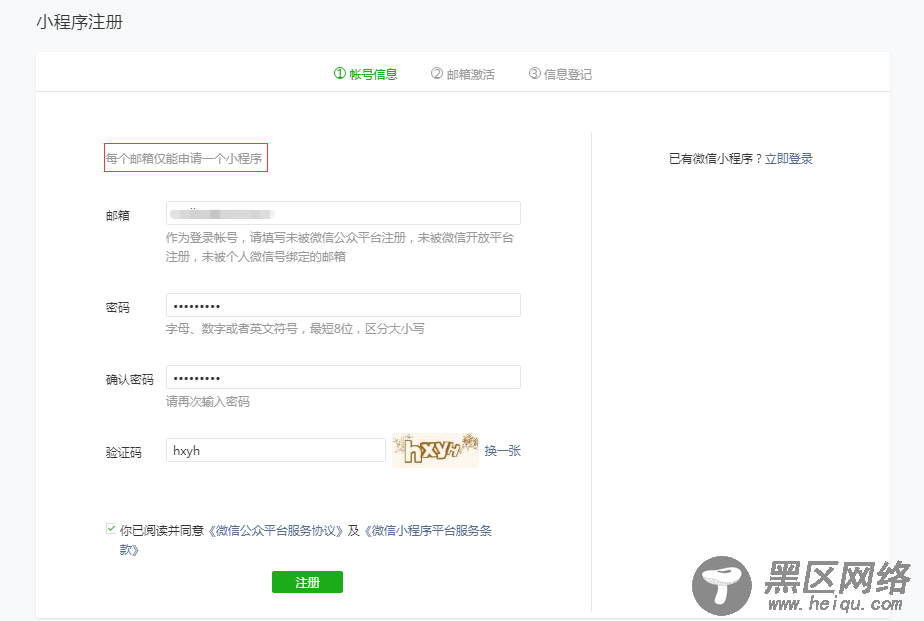The image size is (924, 621).
Task: Click 换一张 to refresh captcha
Action: 503,451
